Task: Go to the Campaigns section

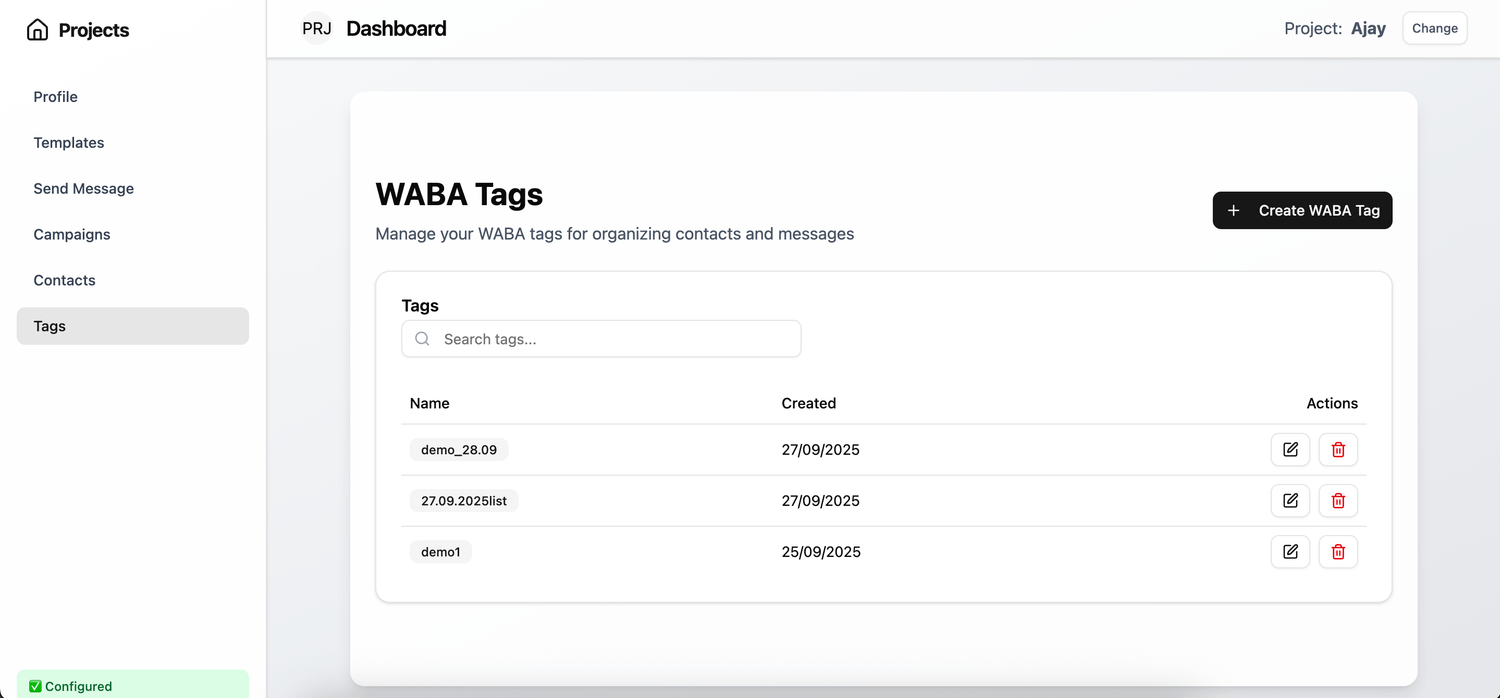Action: tap(72, 234)
